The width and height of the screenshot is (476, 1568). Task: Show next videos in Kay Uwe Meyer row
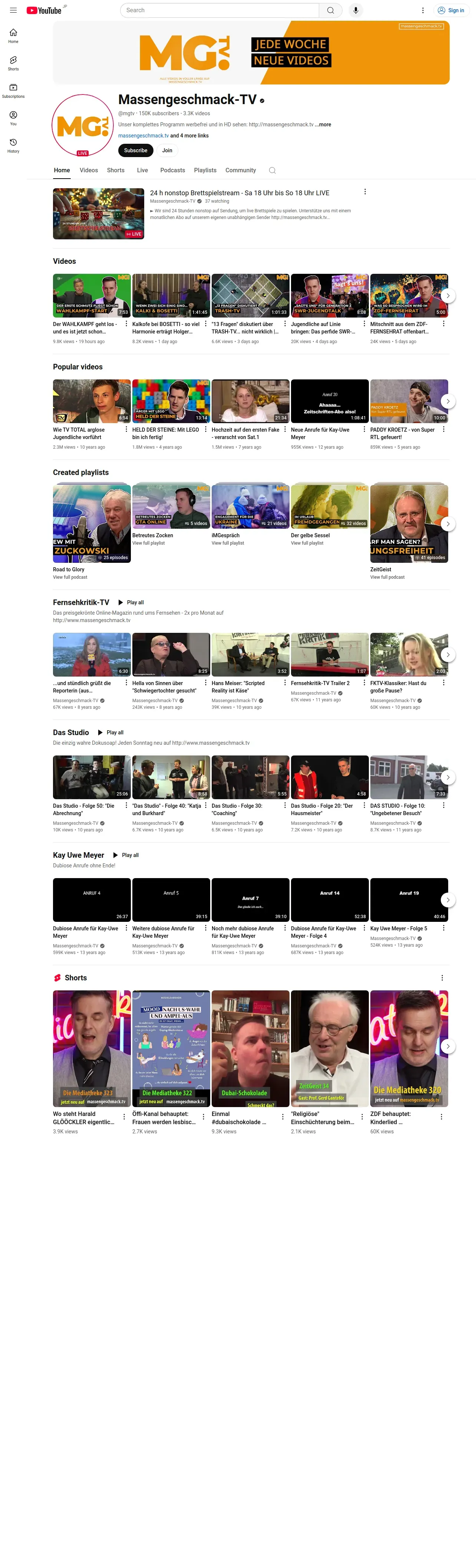pos(448,900)
